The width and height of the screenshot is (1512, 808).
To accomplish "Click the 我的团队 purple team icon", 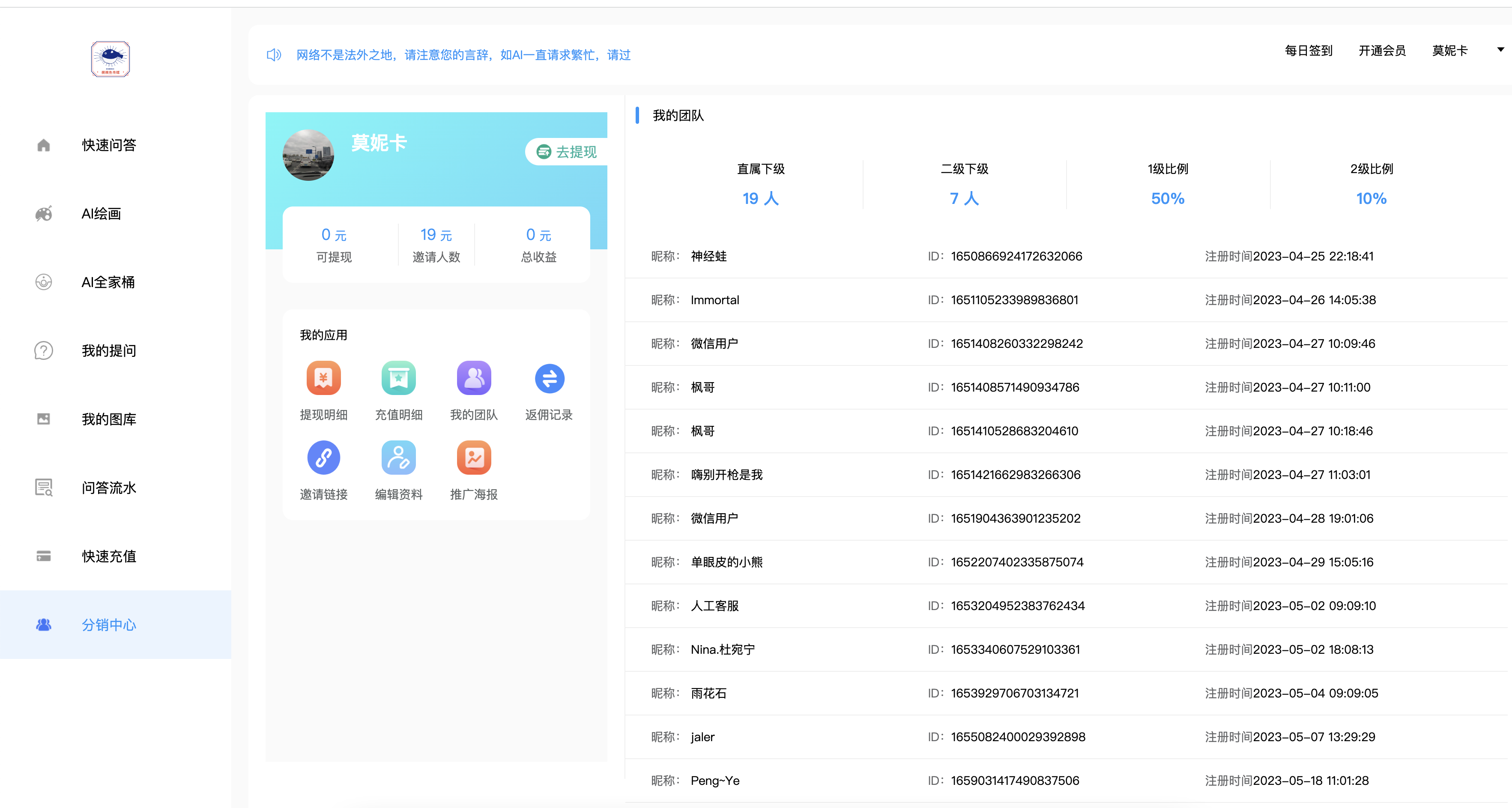I will coord(474,378).
